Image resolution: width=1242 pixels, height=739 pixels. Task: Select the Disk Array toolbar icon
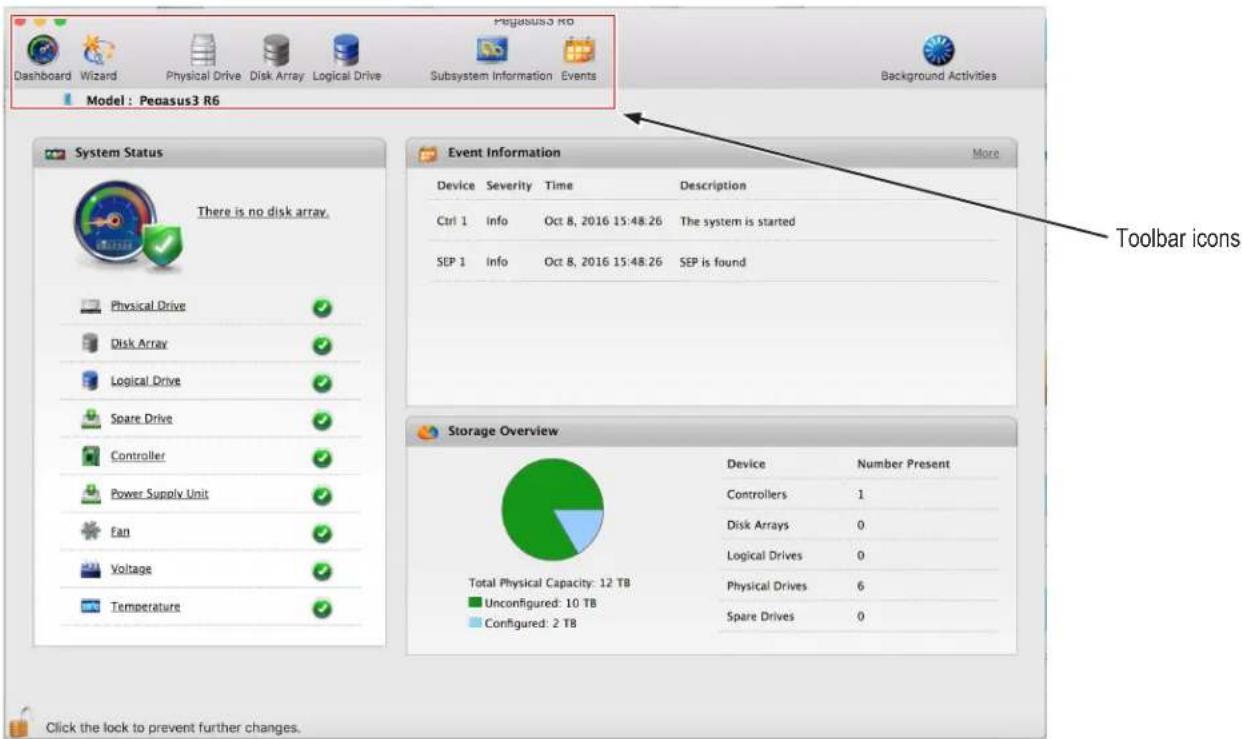point(276,50)
